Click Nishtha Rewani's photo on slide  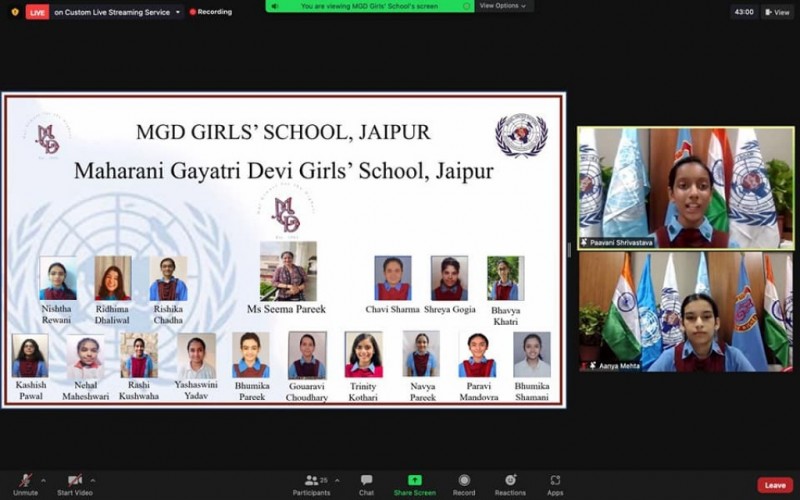click(x=58, y=278)
